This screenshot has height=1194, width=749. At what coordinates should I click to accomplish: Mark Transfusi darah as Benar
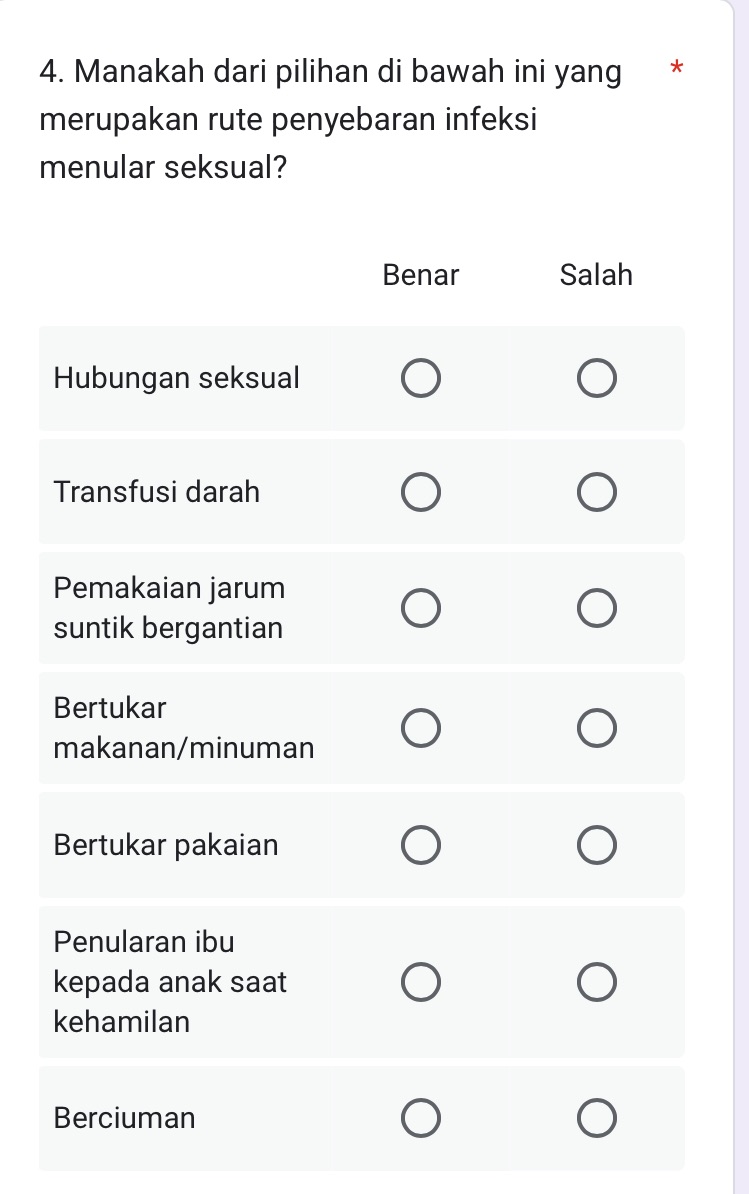(x=420, y=491)
